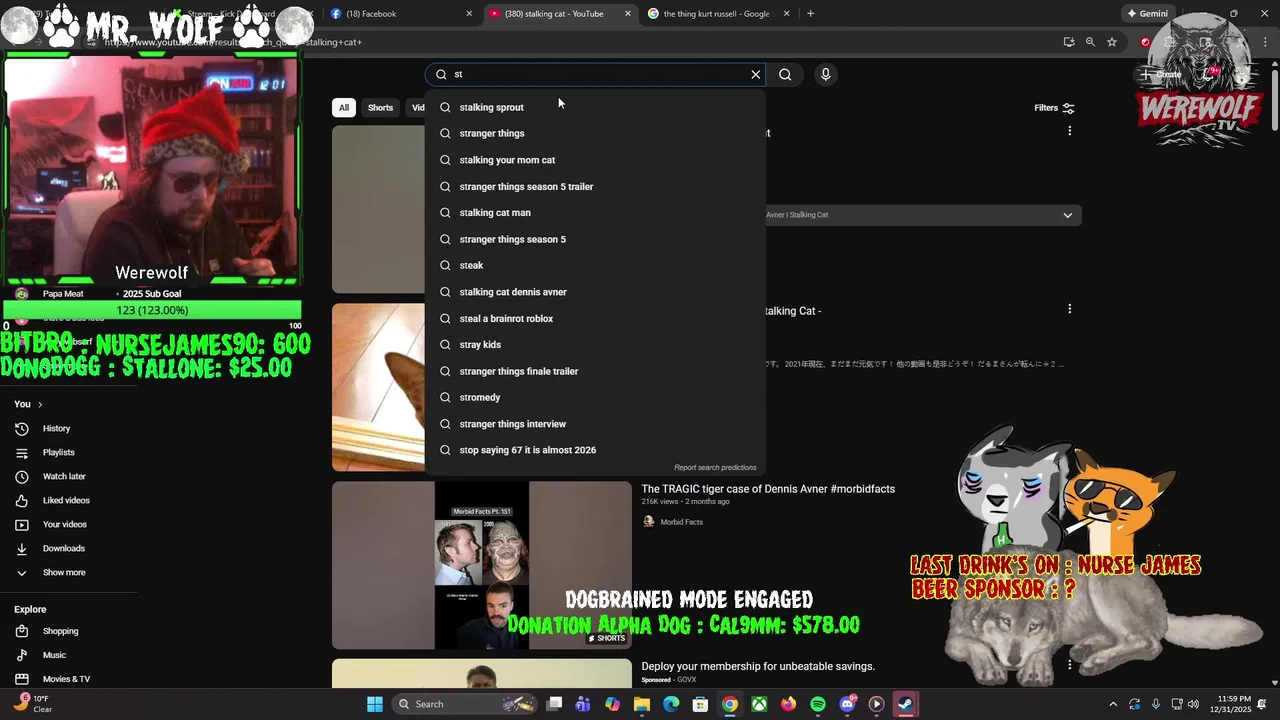Click the zoom magnifier in address bar
This screenshot has width=1280, height=720.
point(1090,42)
